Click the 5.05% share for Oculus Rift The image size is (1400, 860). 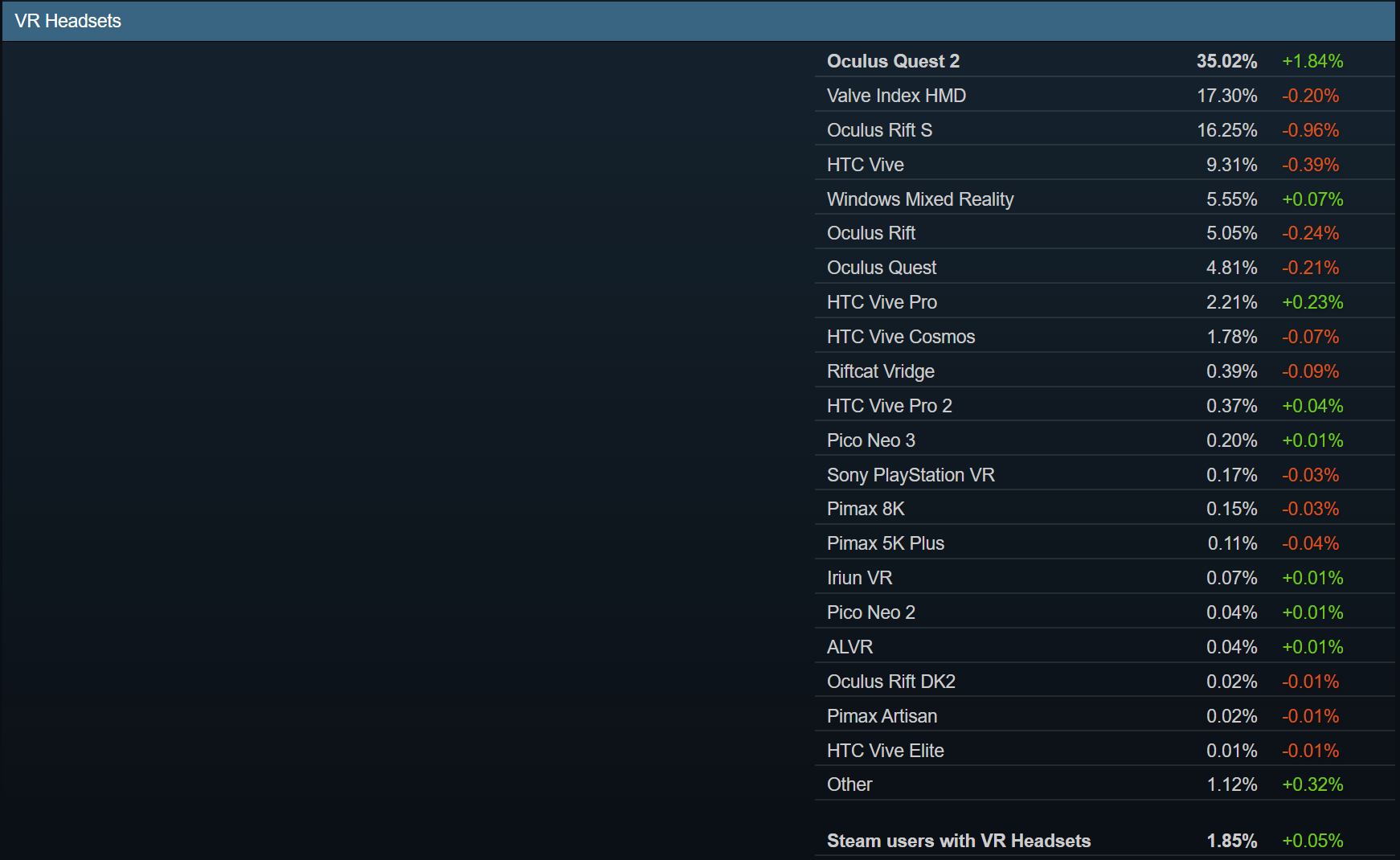point(1231,233)
